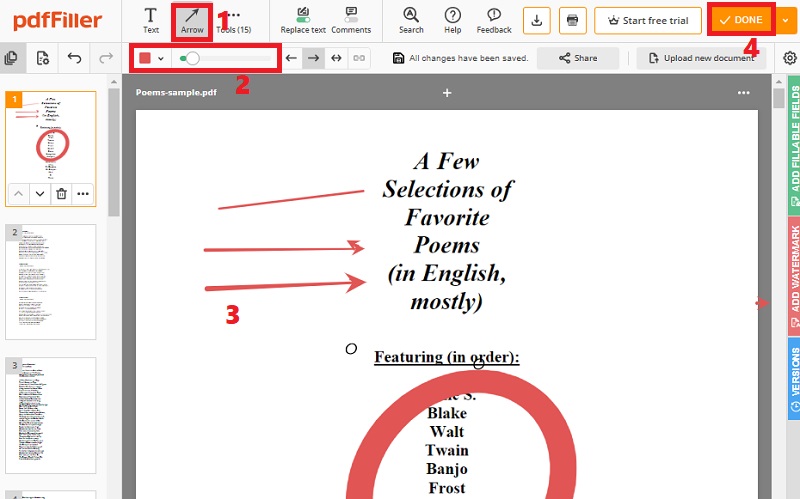Move page 1 up arrow
This screenshot has height=499, width=800.
(18, 194)
